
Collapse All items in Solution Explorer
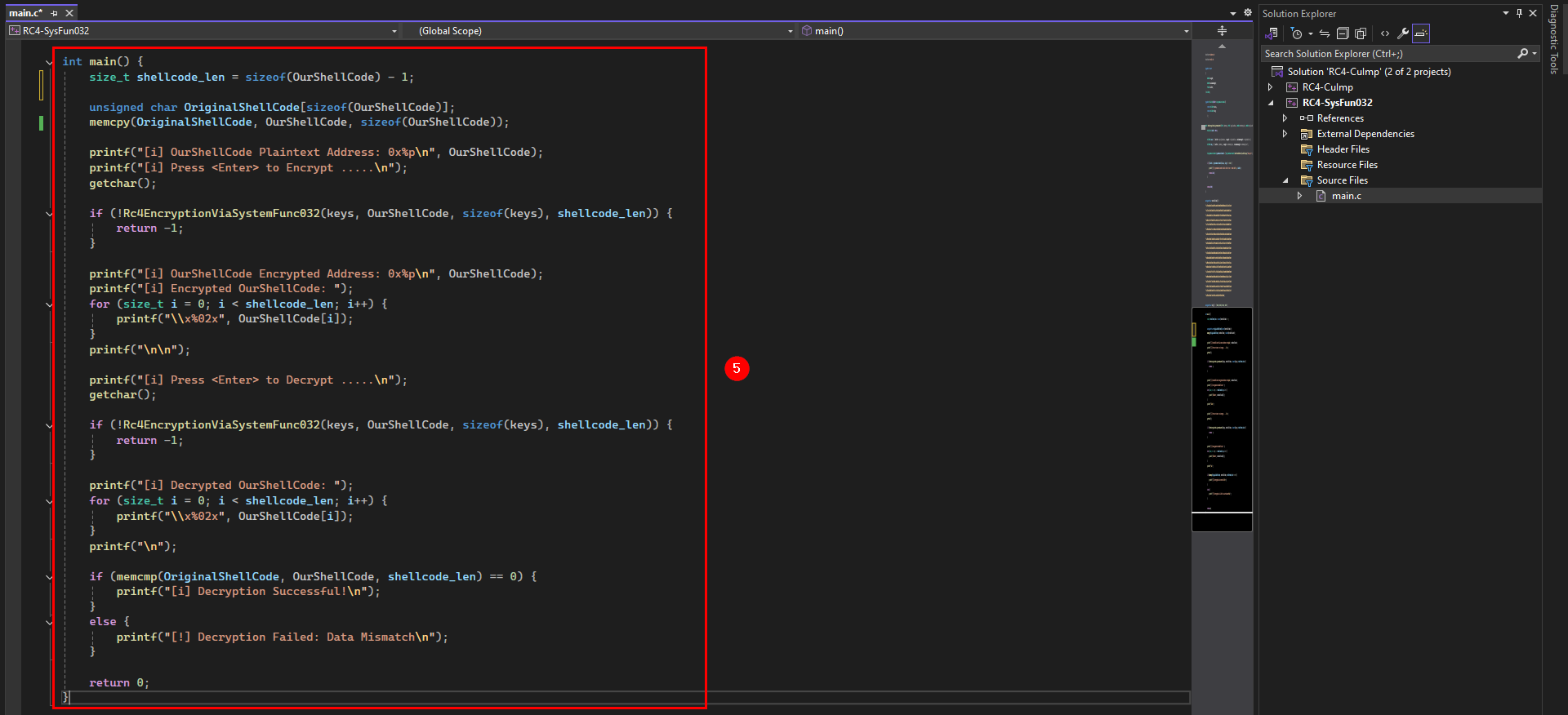tap(1343, 33)
